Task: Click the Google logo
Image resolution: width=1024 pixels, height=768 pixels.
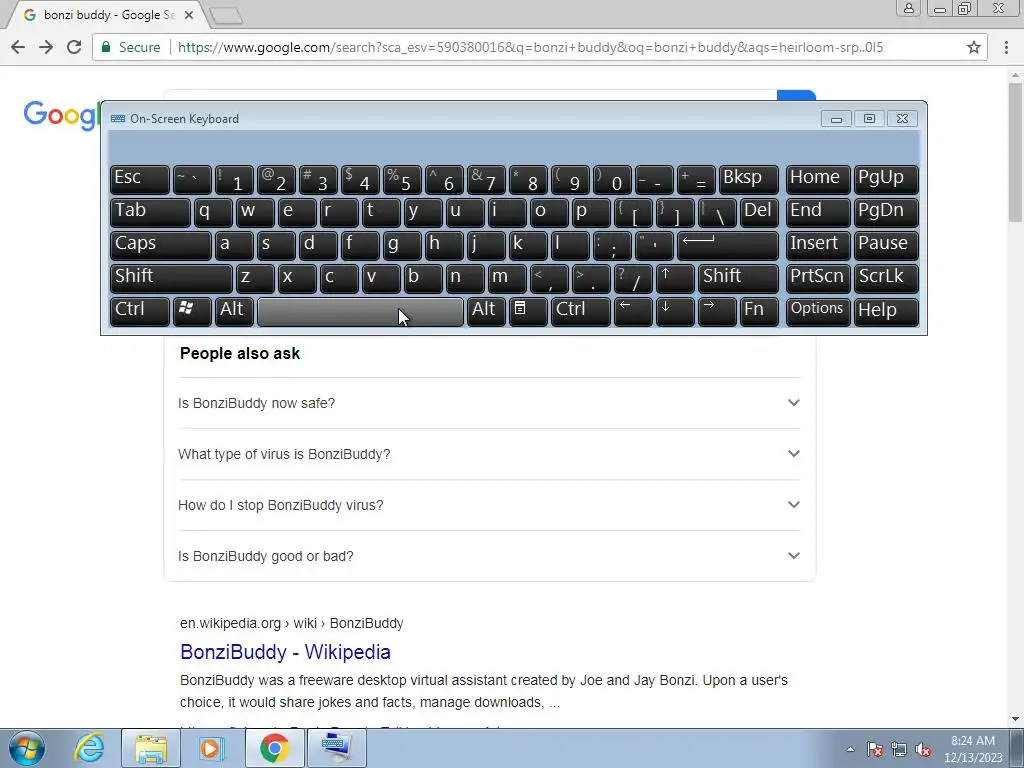Action: (61, 116)
